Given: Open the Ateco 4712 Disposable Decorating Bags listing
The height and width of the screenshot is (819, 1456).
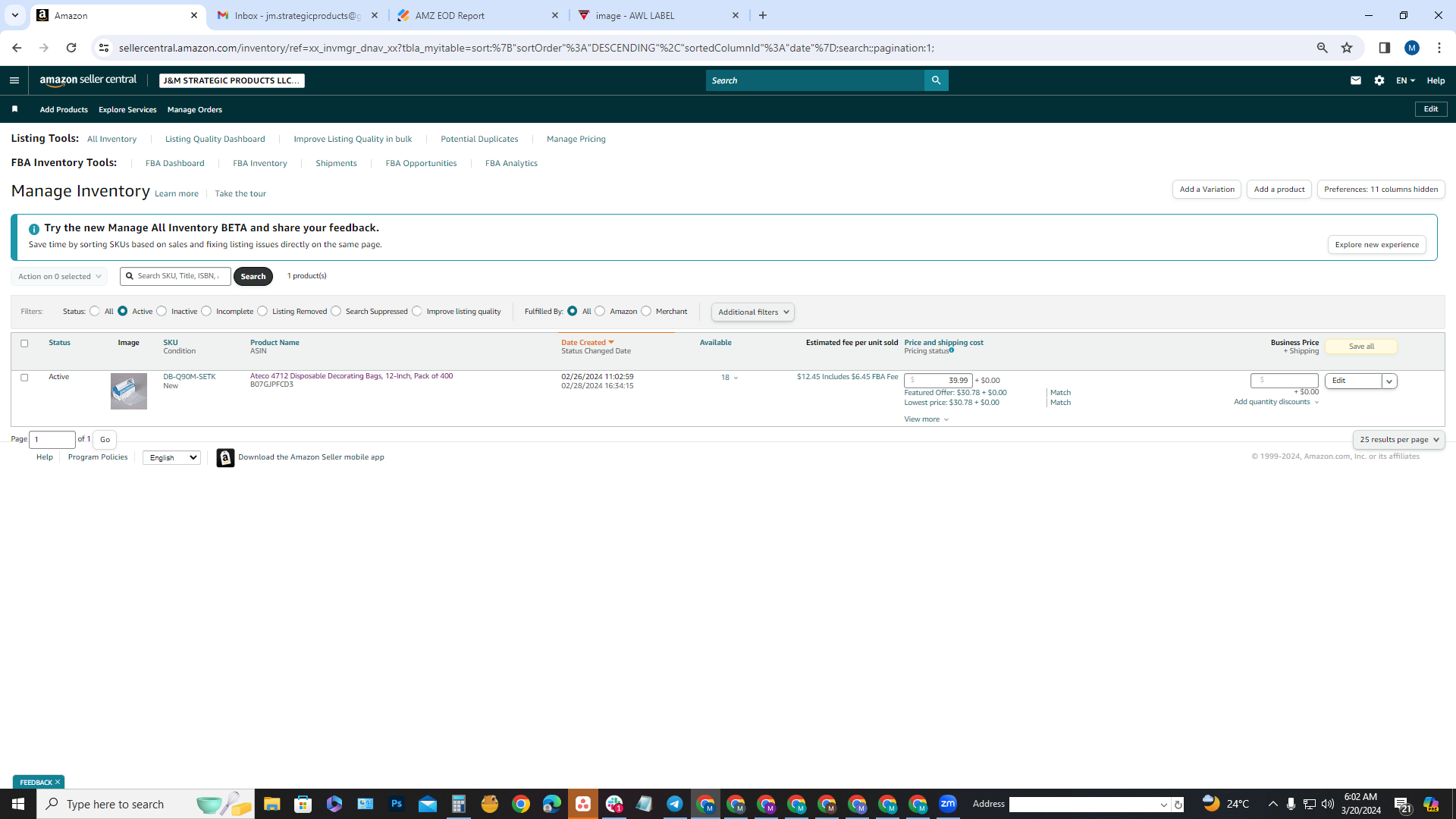Looking at the screenshot, I should pyautogui.click(x=351, y=376).
